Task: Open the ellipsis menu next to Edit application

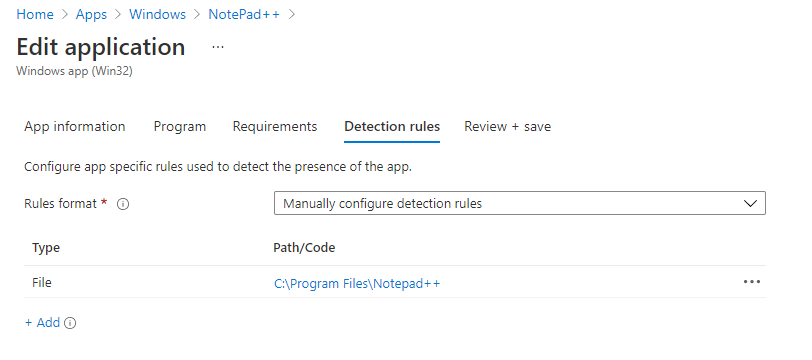Action: click(218, 48)
